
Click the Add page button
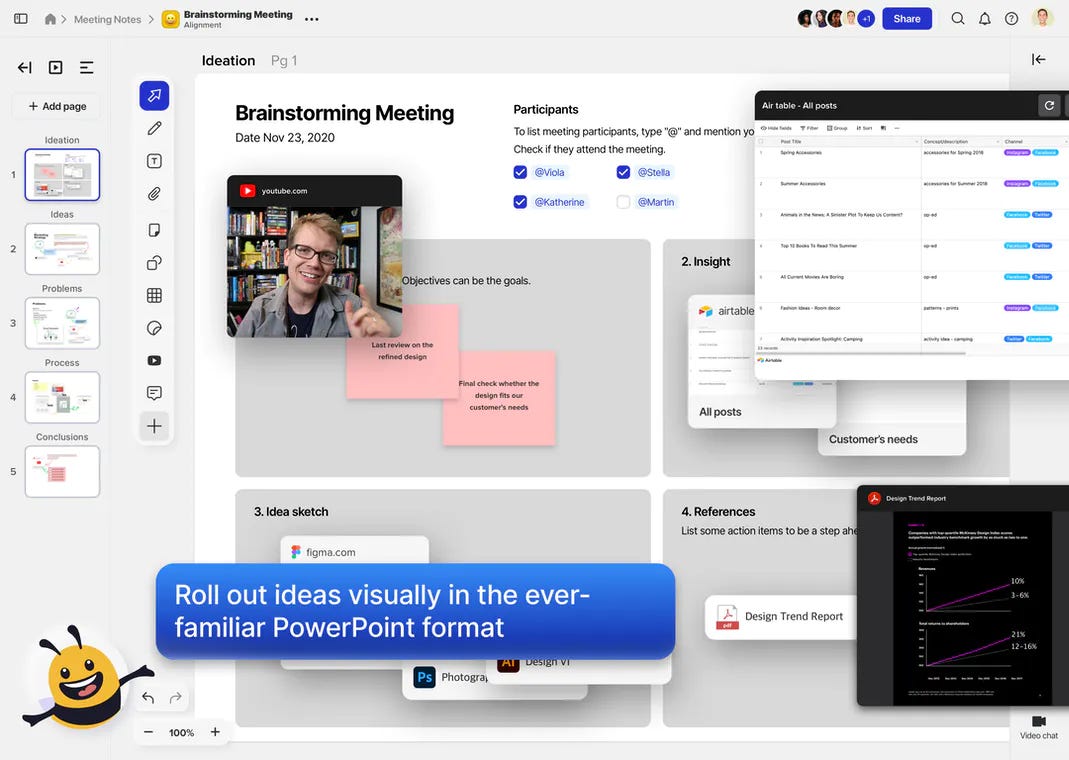[x=57, y=106]
